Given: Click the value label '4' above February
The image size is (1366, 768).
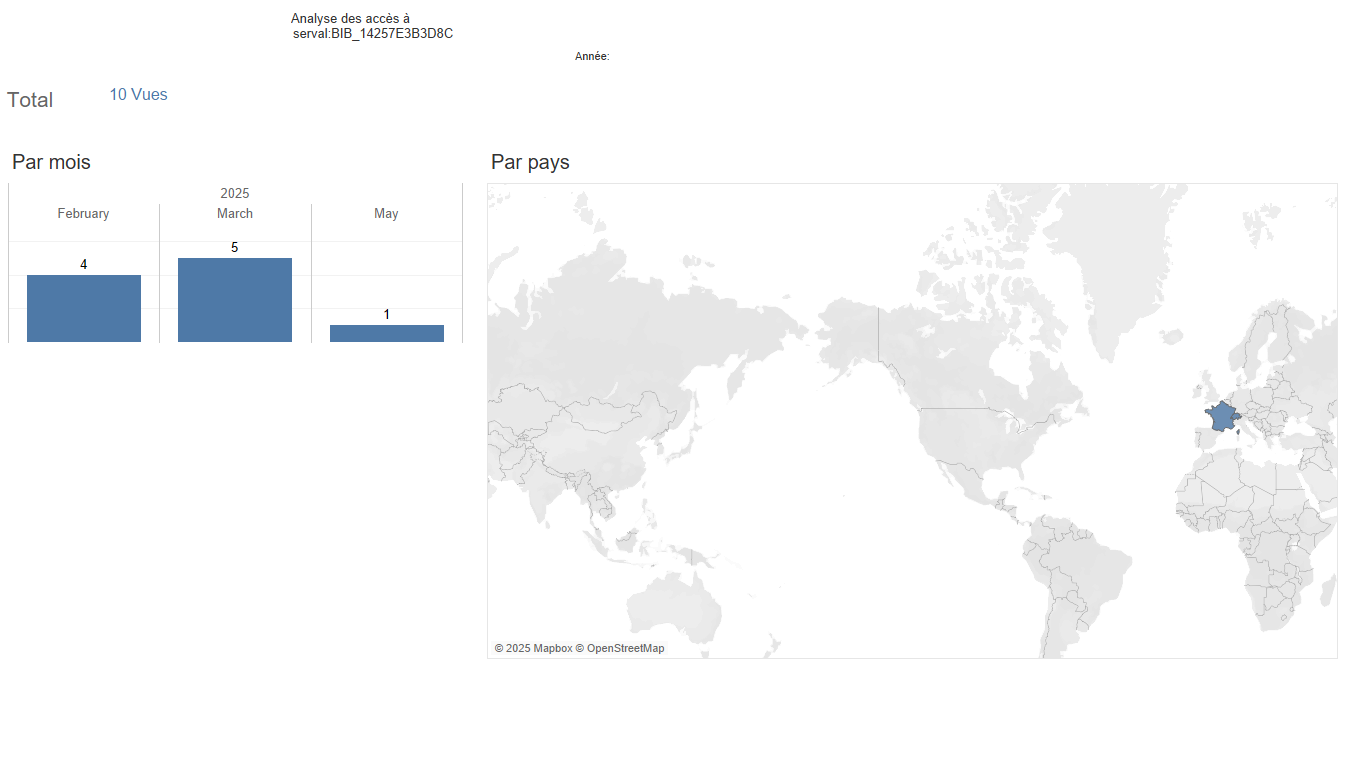Looking at the screenshot, I should click(84, 264).
